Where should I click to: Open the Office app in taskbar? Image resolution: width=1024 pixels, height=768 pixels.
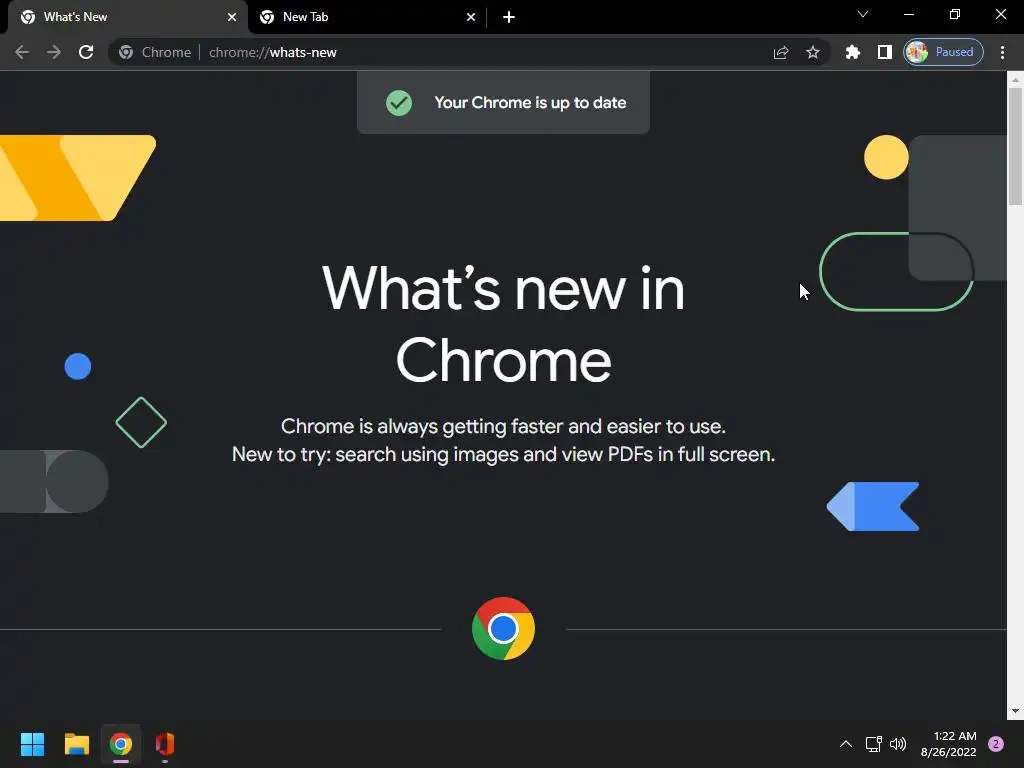pyautogui.click(x=165, y=744)
